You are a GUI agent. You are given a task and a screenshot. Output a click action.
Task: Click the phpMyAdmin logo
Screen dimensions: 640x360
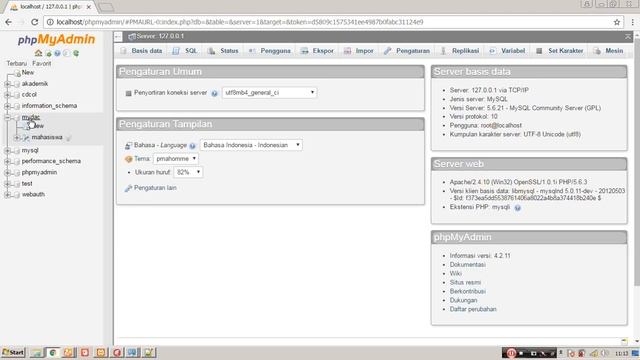(56, 40)
